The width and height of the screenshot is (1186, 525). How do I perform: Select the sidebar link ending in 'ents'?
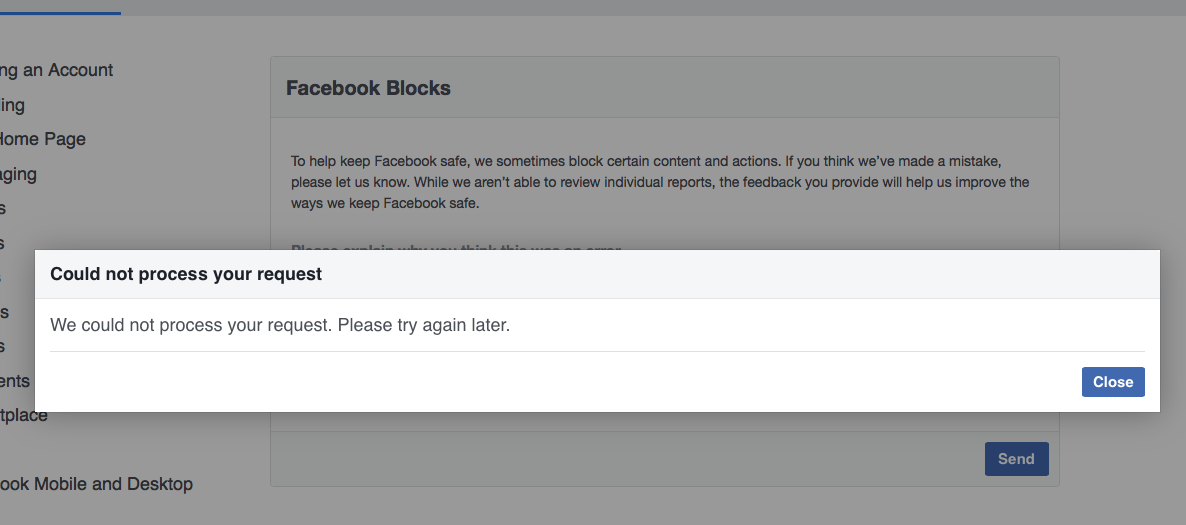coord(15,381)
